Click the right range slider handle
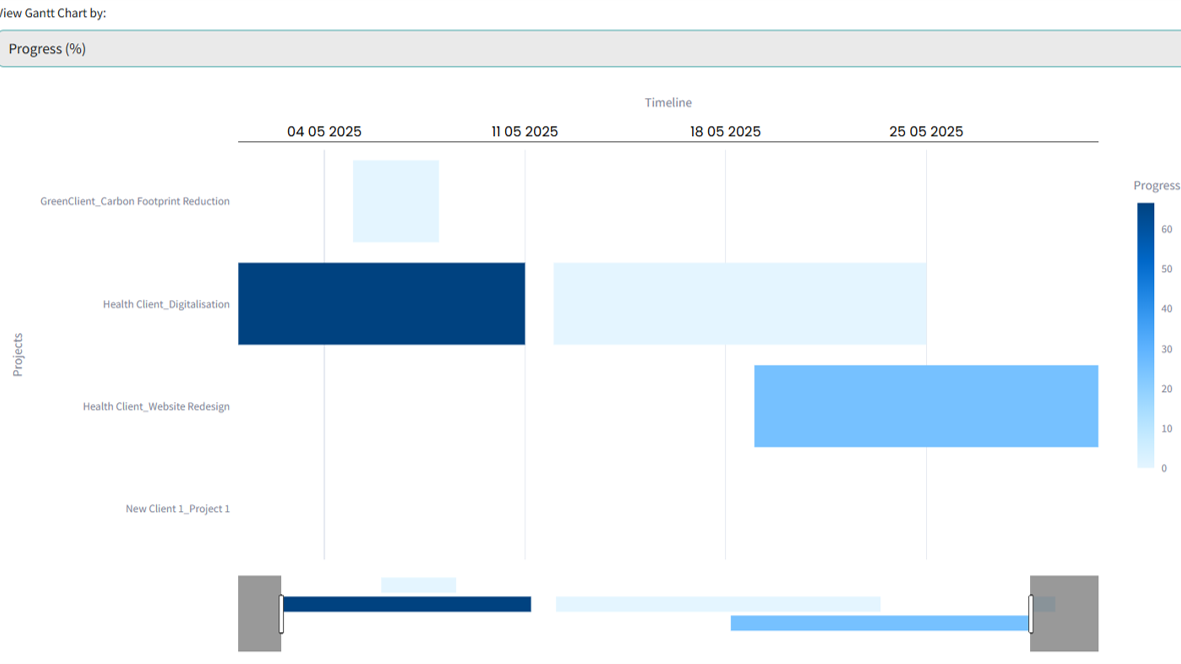The height and width of the screenshot is (664, 1181). [x=1031, y=613]
